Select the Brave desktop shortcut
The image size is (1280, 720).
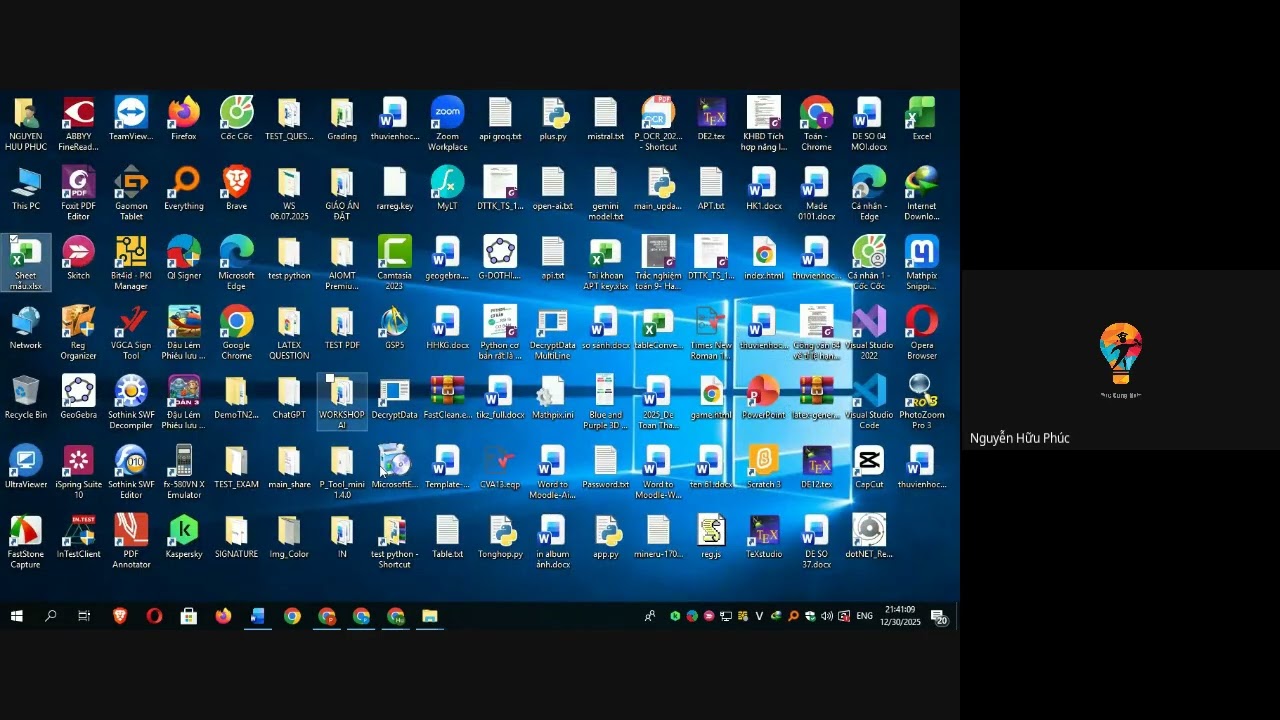coord(236,189)
